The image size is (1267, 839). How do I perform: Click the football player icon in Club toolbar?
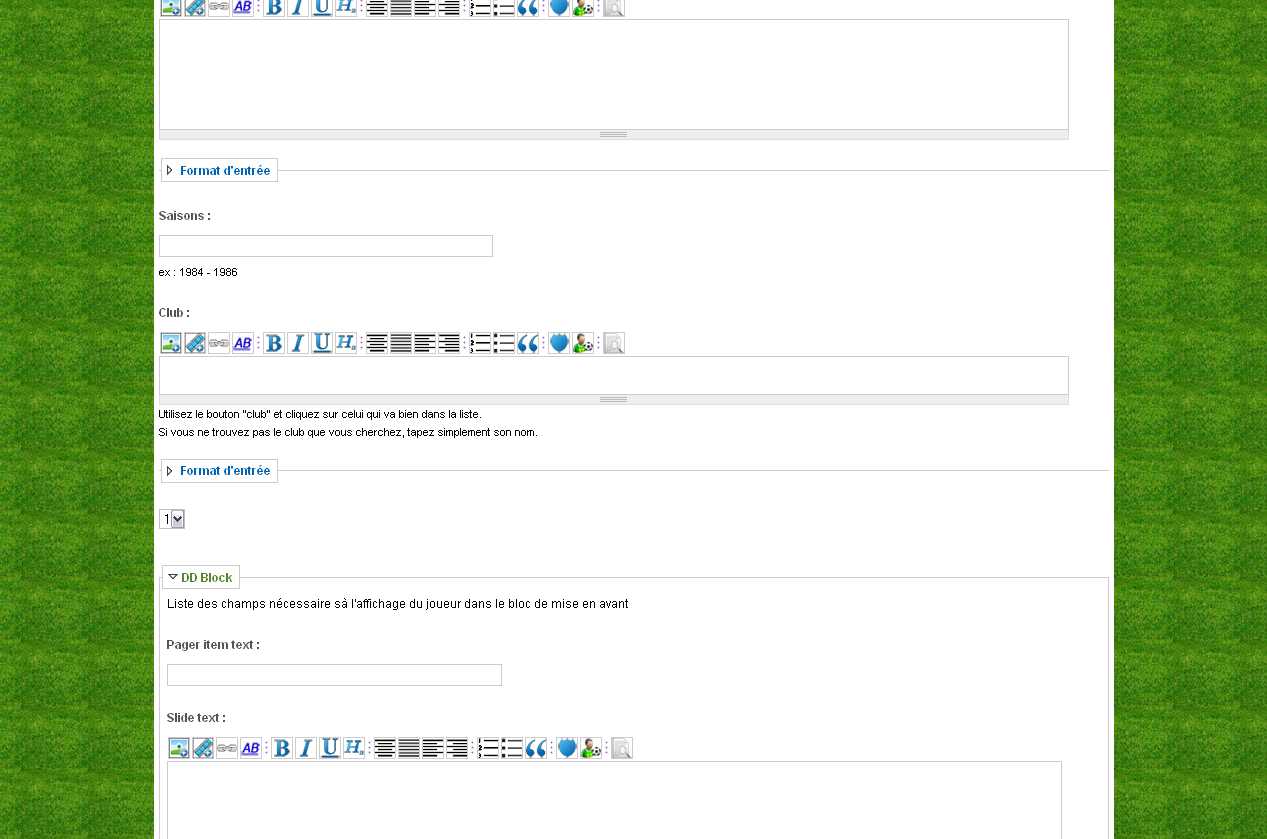pos(583,343)
